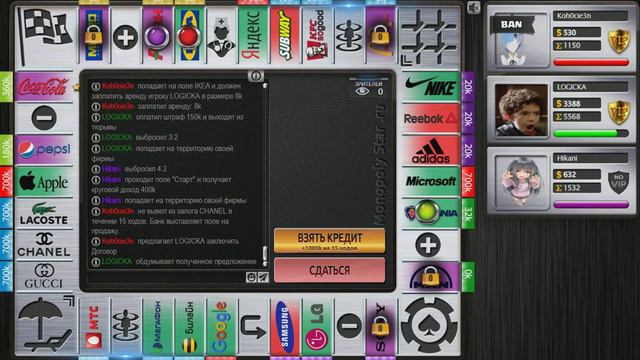Open the beach umbrella vacation corner
640x360 pixels.
46,325
